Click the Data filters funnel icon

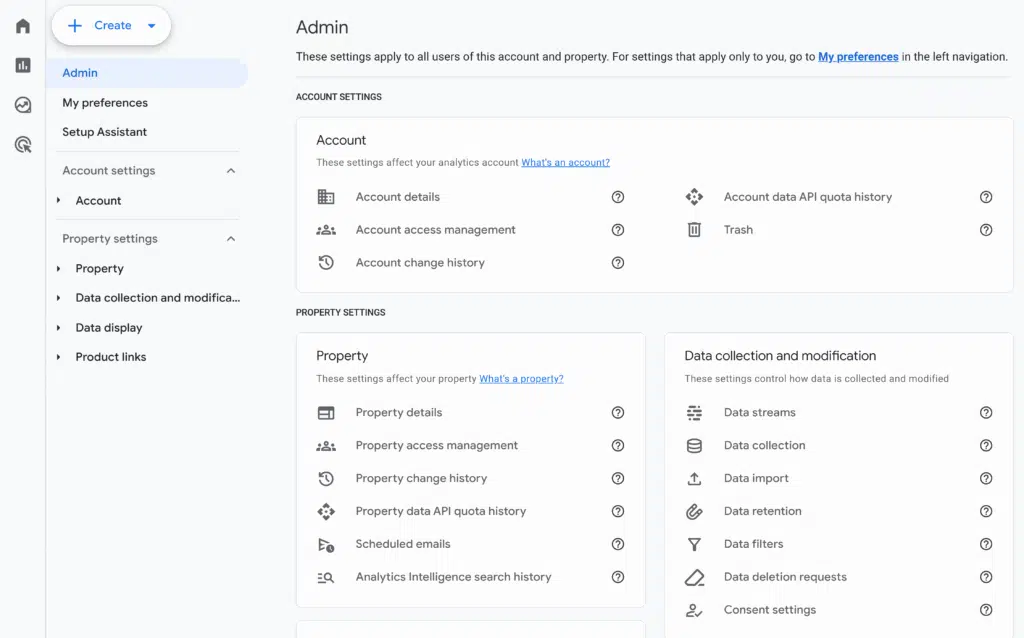[x=694, y=544]
